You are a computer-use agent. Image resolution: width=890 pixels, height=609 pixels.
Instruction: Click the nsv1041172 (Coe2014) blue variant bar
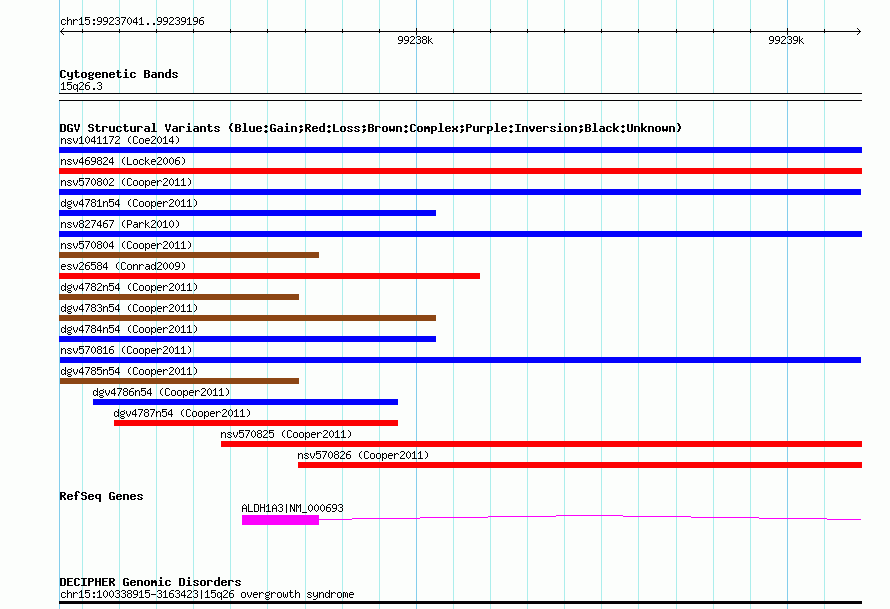[x=460, y=150]
